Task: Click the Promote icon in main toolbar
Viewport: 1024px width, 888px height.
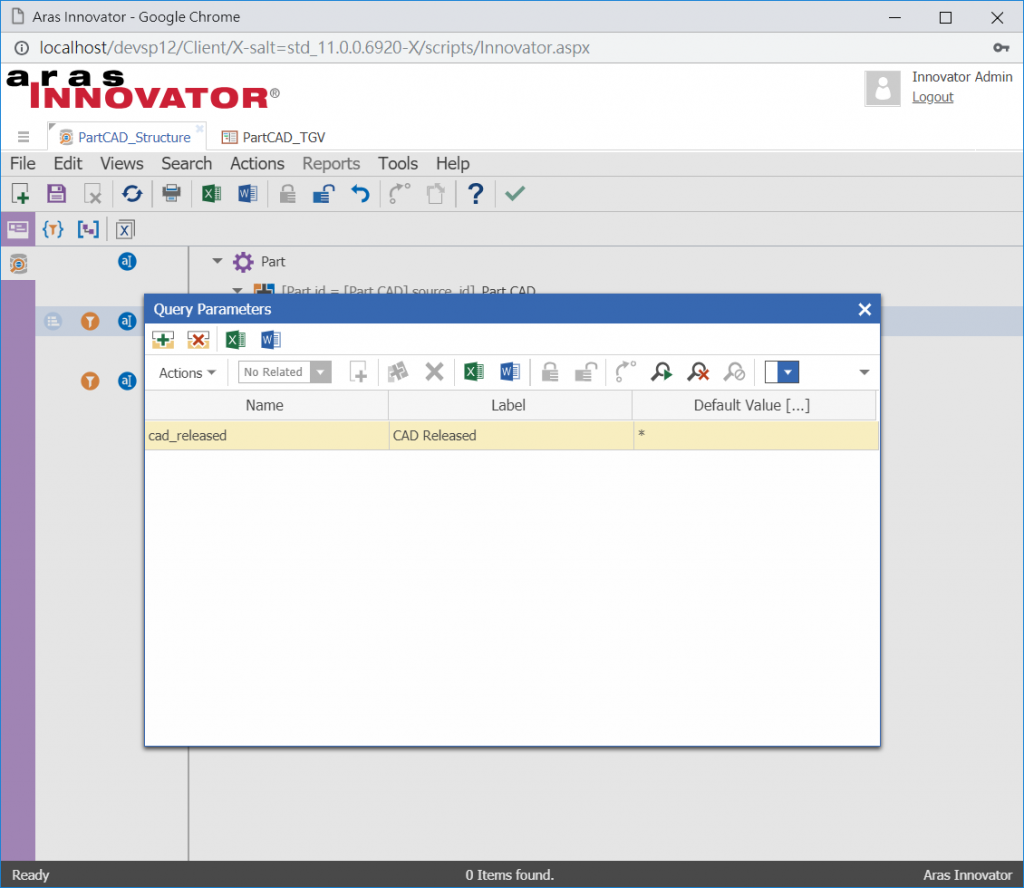Action: click(x=399, y=194)
